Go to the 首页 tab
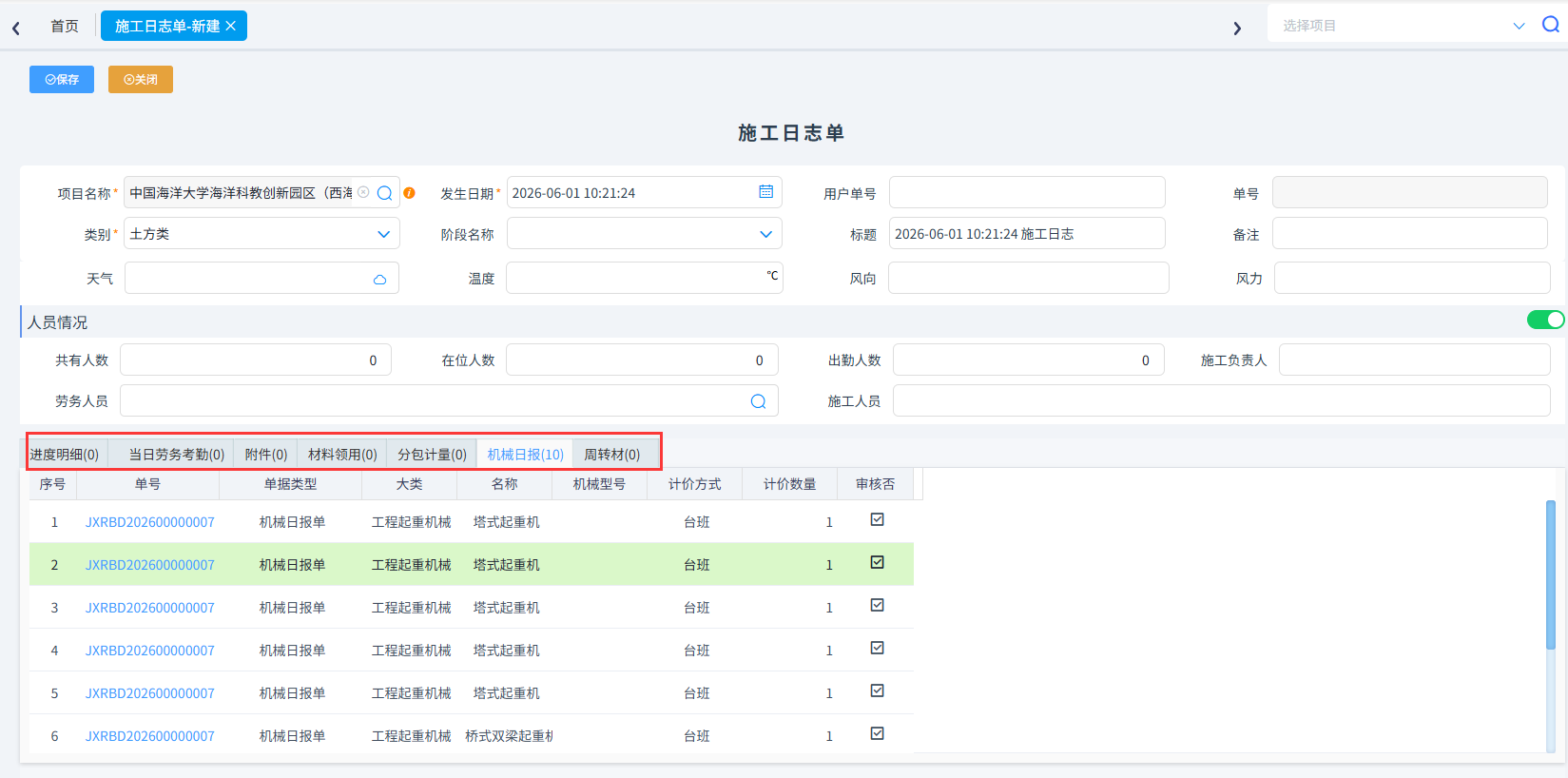The height and width of the screenshot is (778, 1568). click(x=65, y=26)
